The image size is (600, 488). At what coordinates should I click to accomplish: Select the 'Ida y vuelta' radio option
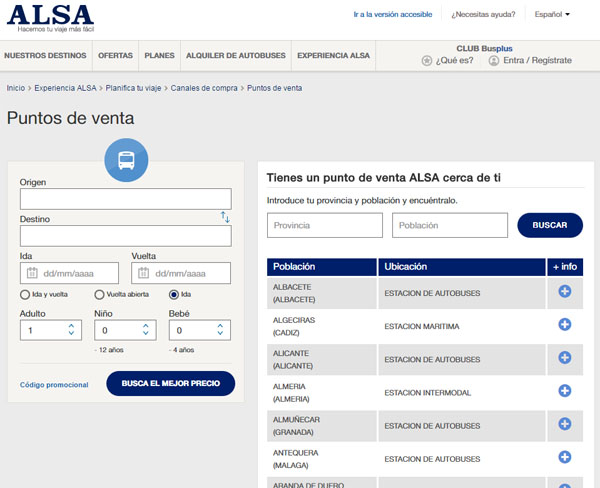(25, 295)
